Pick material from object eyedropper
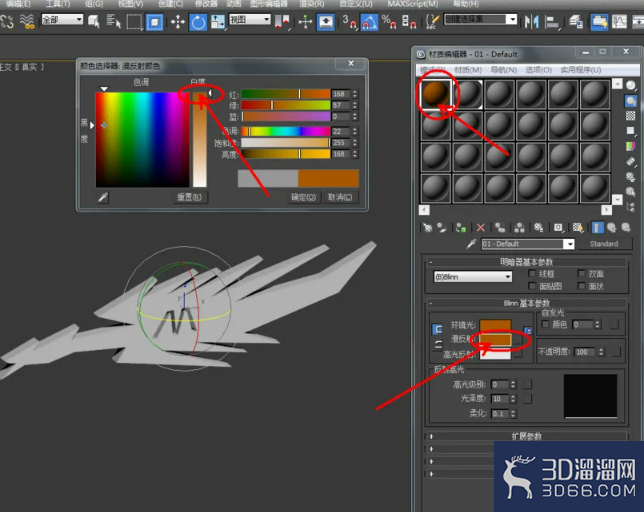Image resolution: width=644 pixels, height=512 pixels. click(x=471, y=244)
